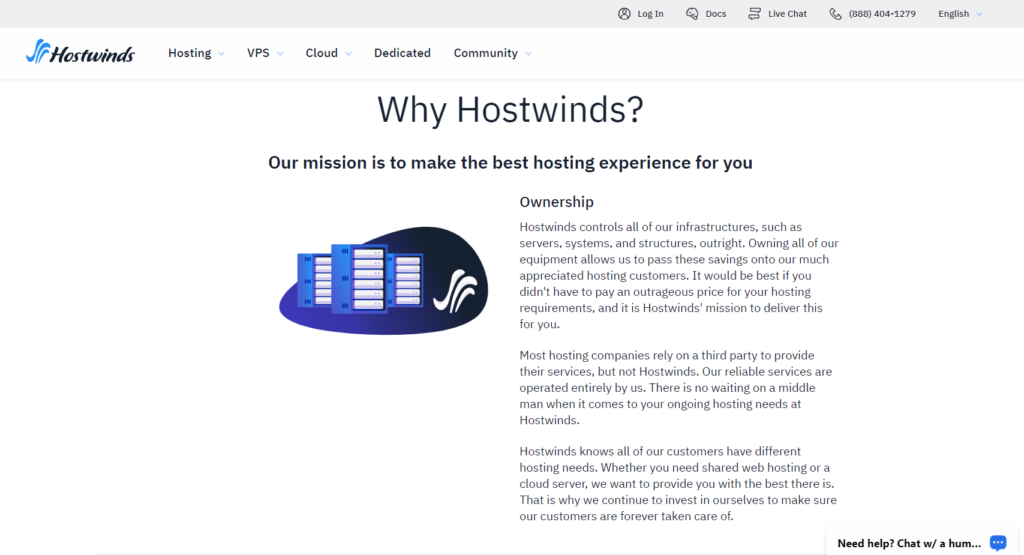Image resolution: width=1024 pixels, height=555 pixels.
Task: Click the Docs speech bubble icon
Action: pyautogui.click(x=692, y=14)
